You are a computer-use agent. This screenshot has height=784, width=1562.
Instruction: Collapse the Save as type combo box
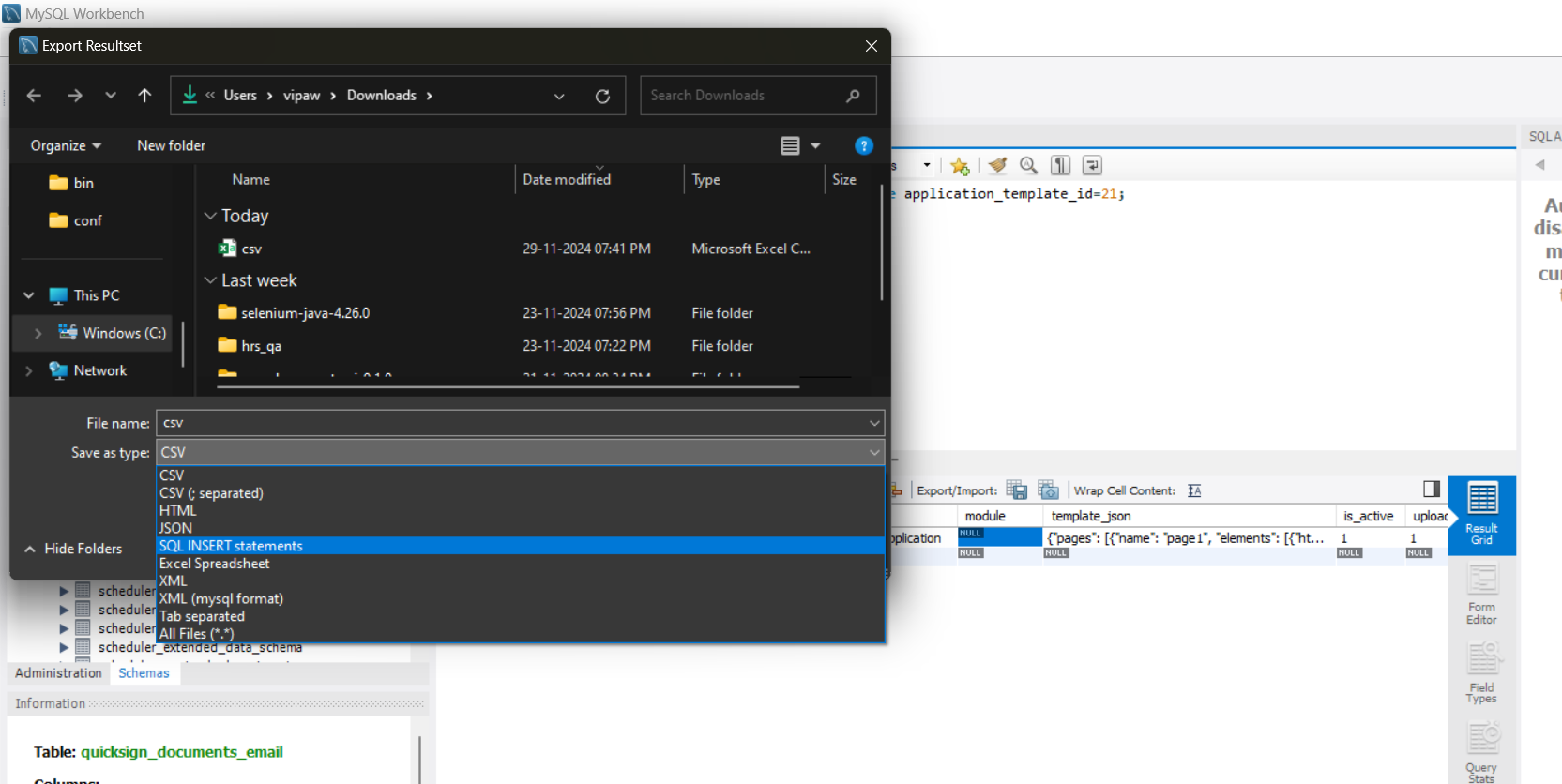pyautogui.click(x=874, y=452)
